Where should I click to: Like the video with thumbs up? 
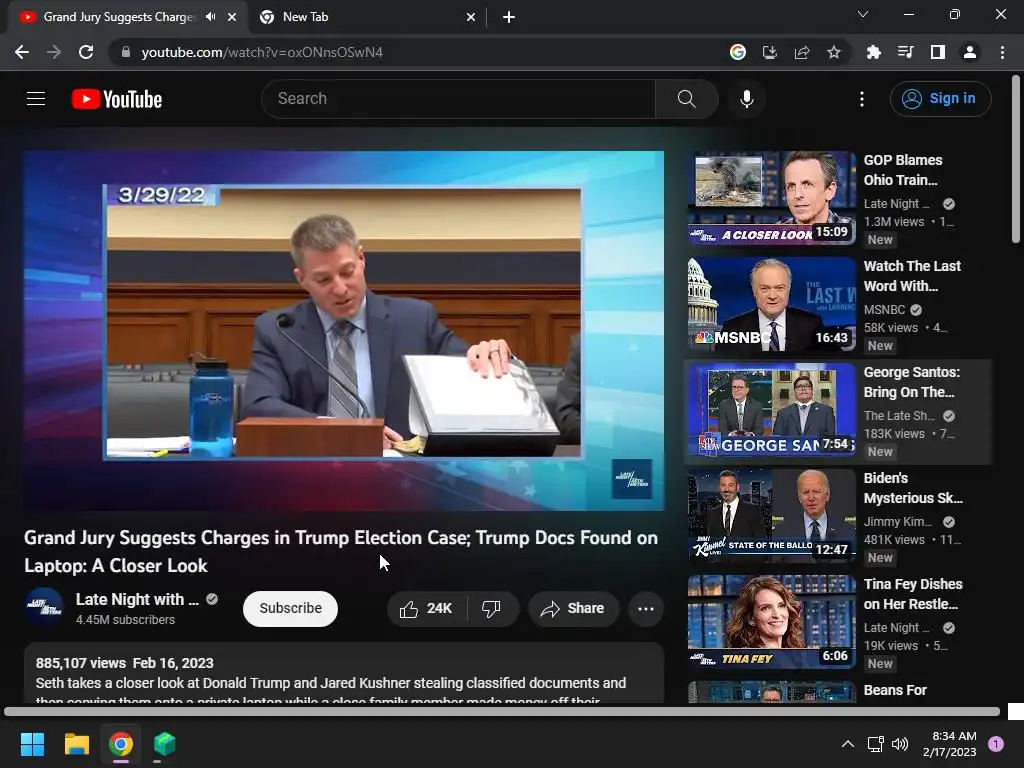pyautogui.click(x=427, y=609)
